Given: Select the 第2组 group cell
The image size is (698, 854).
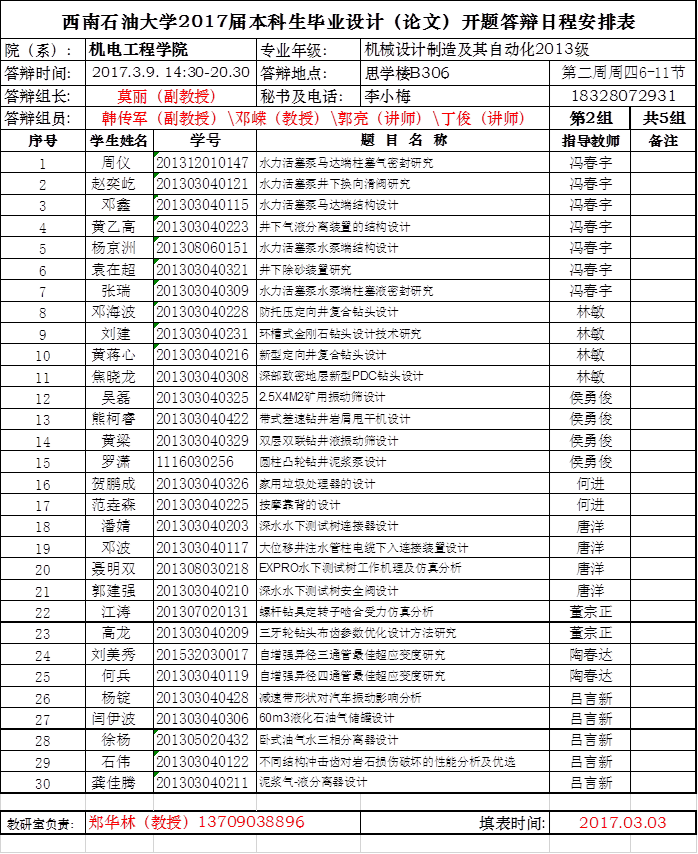Looking at the screenshot, I should click(x=591, y=119).
